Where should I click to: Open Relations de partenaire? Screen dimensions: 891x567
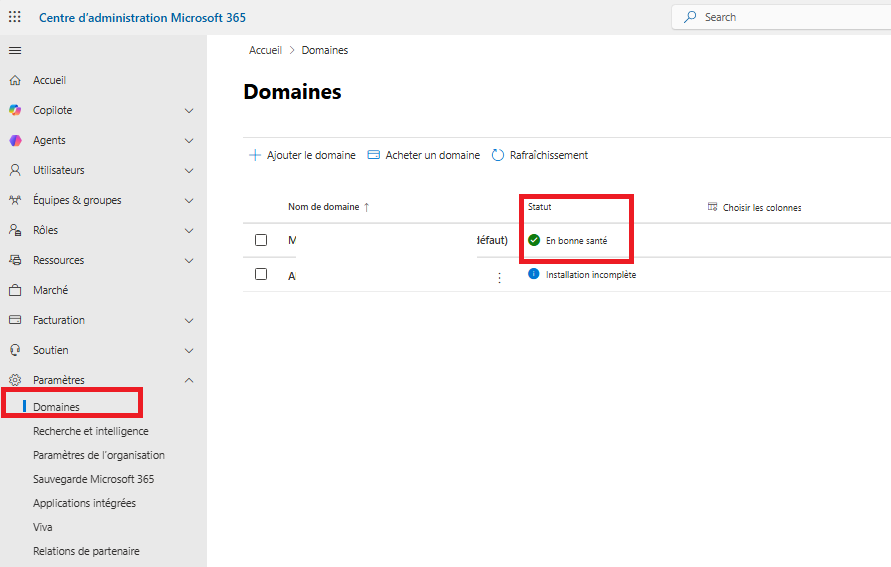coord(86,551)
